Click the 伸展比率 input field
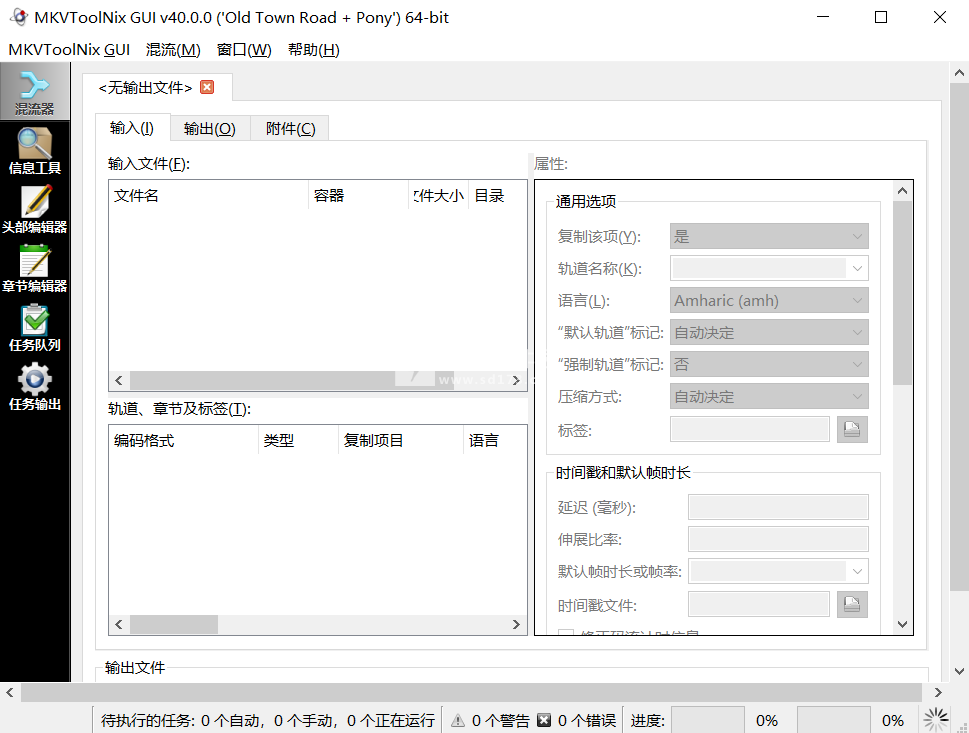 click(x=778, y=539)
